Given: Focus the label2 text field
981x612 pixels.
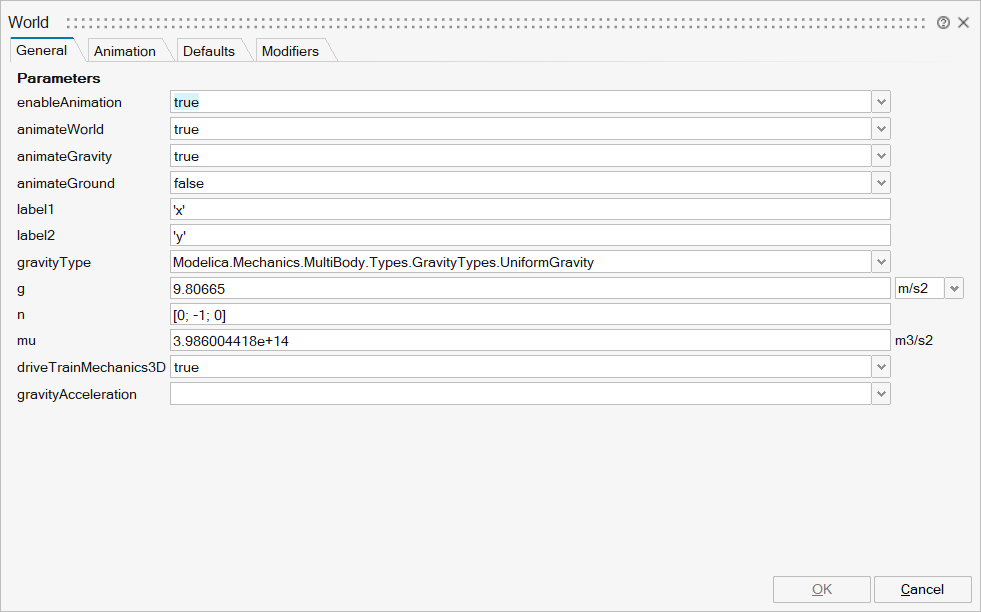Looking at the screenshot, I should [x=530, y=235].
